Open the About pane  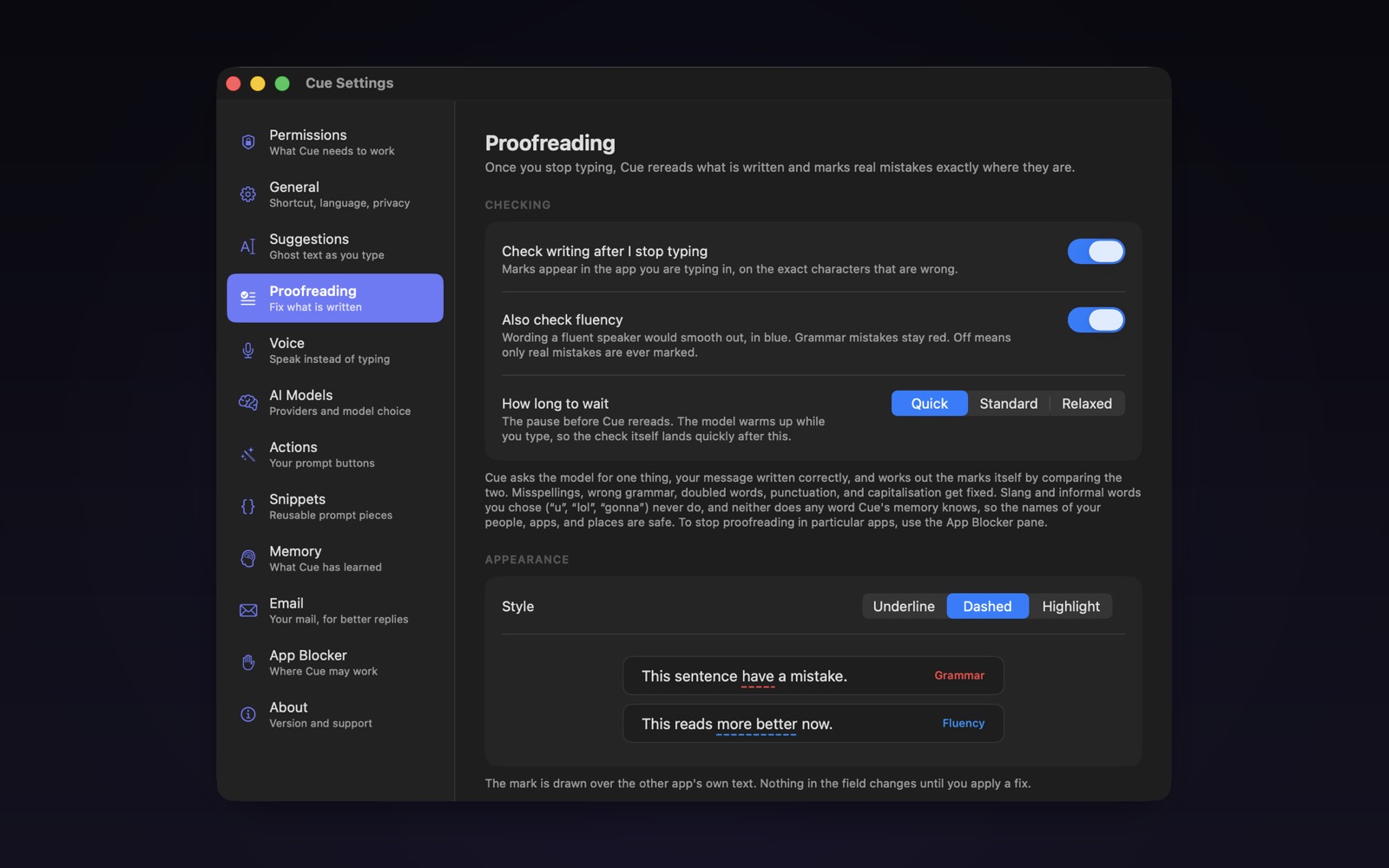click(335, 714)
